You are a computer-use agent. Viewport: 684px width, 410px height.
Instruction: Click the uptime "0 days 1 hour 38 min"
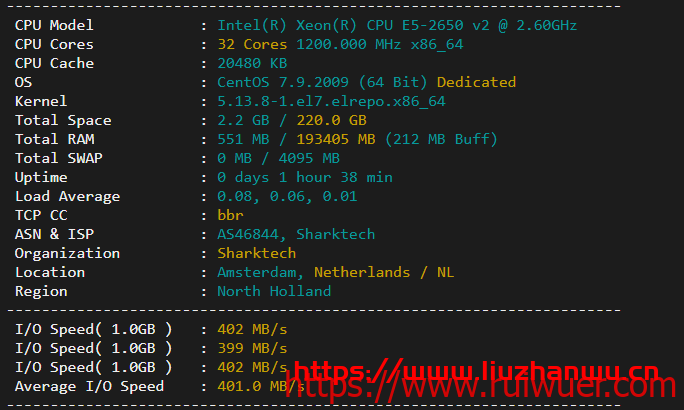pyautogui.click(x=304, y=177)
